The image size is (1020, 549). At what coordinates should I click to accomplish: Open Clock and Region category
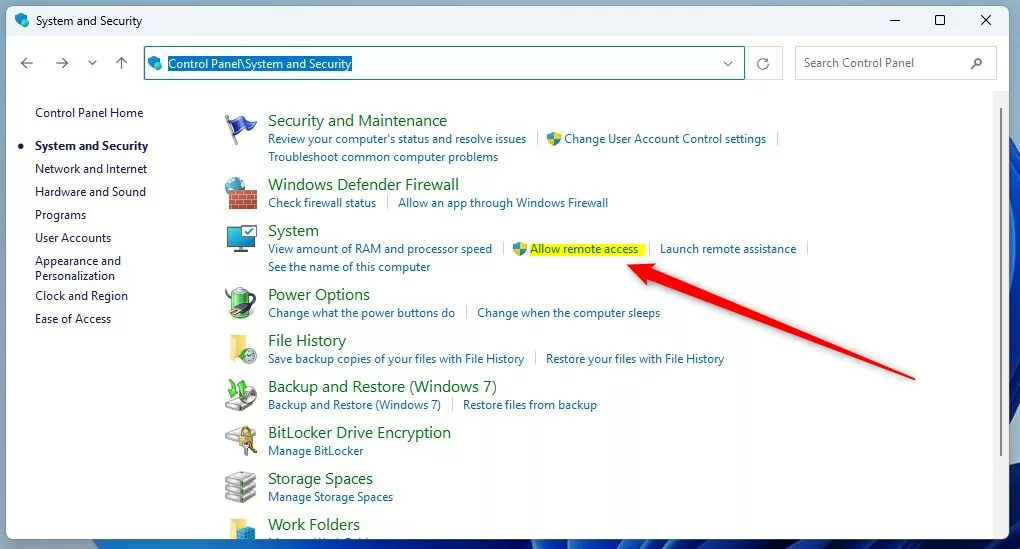(81, 295)
